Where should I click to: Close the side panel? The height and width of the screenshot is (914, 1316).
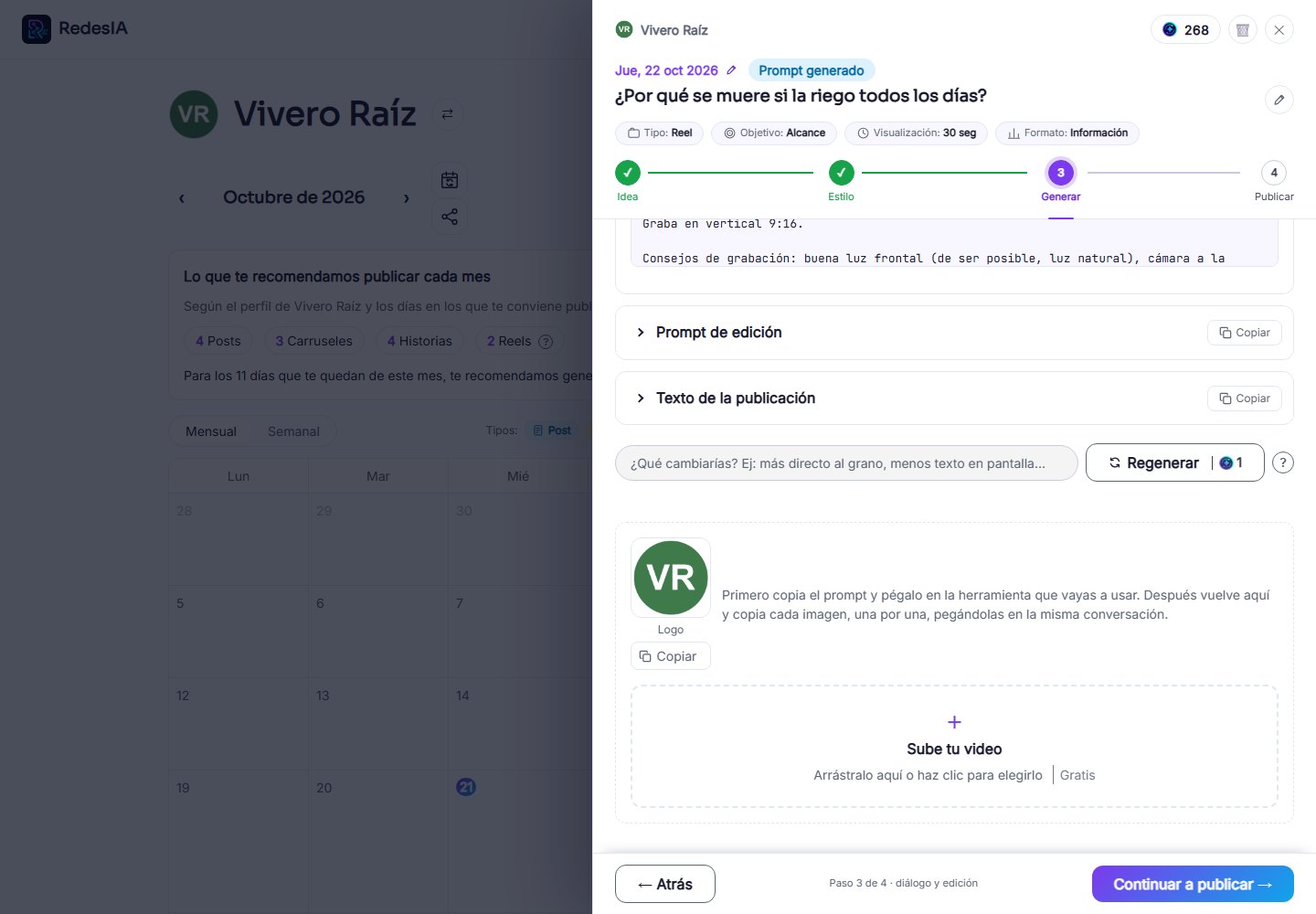(1279, 30)
